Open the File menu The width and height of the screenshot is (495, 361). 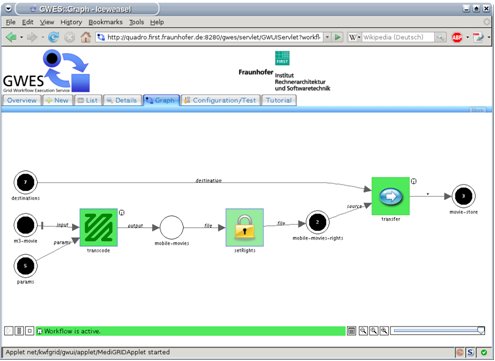click(x=11, y=22)
